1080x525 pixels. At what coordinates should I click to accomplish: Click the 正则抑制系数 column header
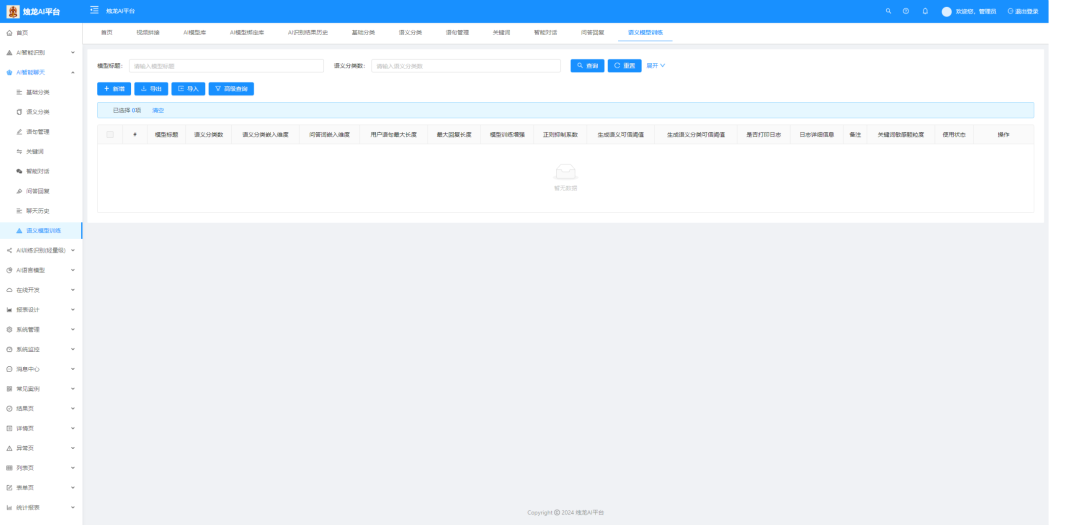tap(561, 134)
